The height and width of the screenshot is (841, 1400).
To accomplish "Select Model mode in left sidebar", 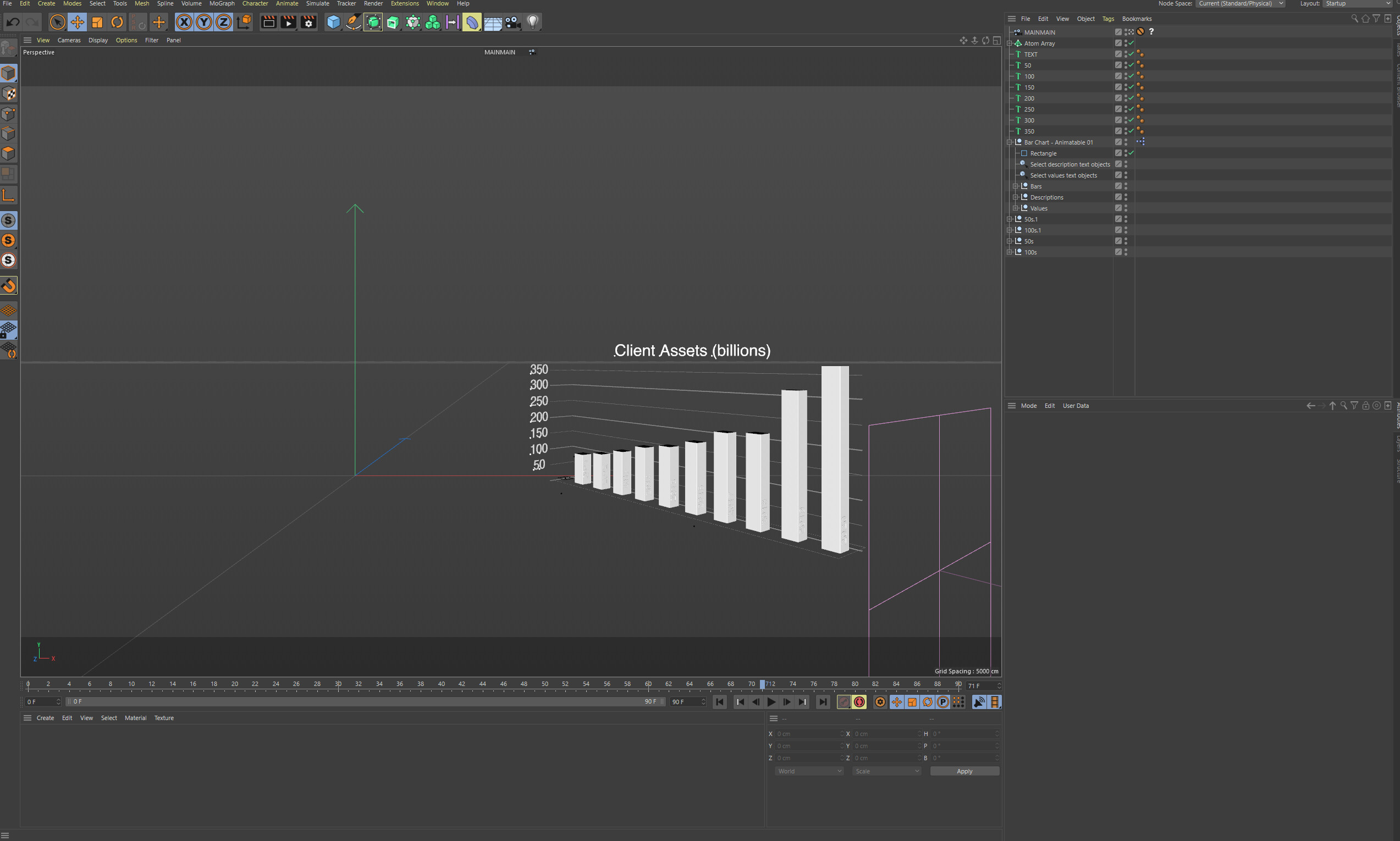I will click(x=8, y=73).
